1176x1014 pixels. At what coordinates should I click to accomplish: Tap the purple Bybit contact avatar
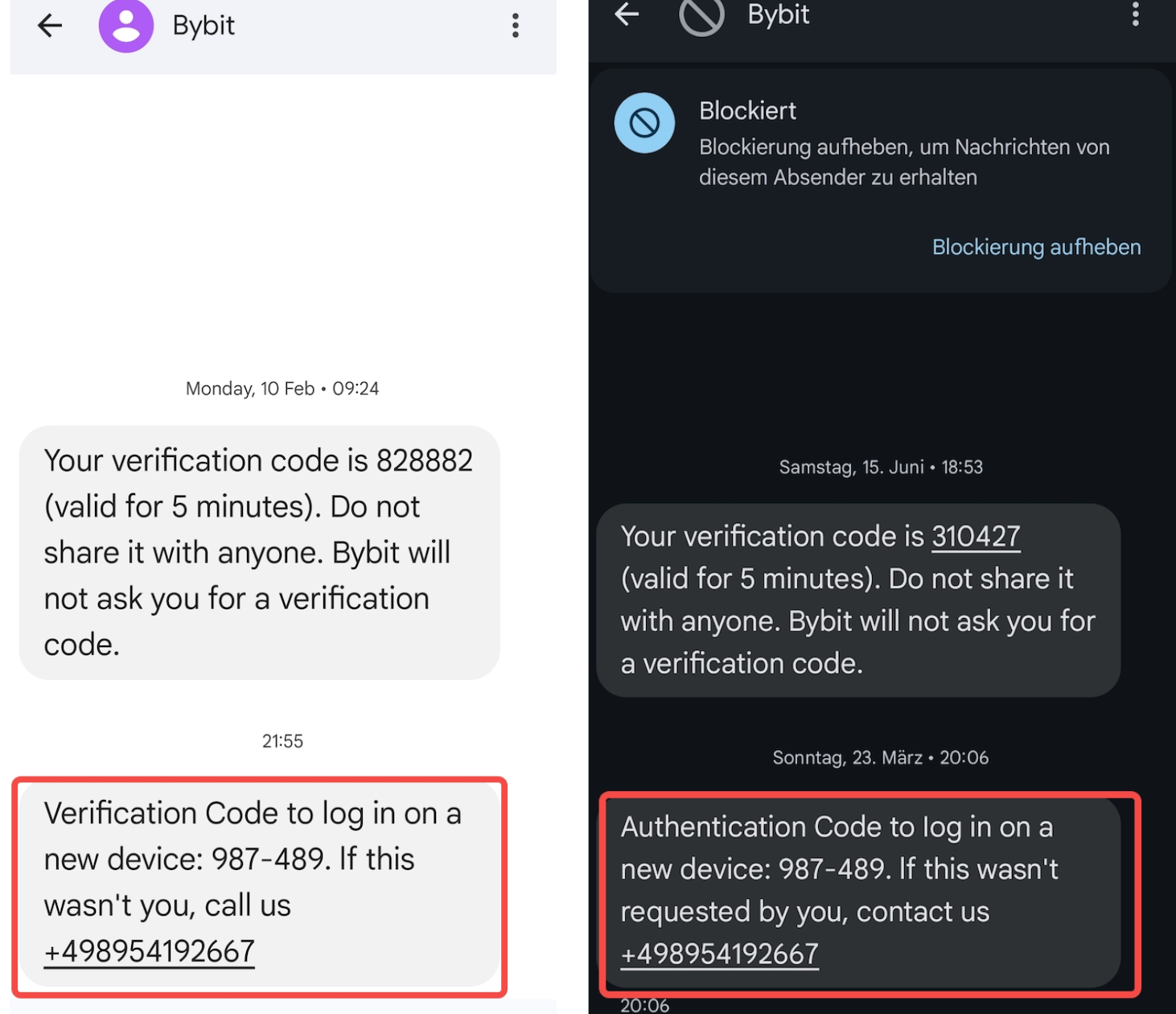click(x=125, y=26)
